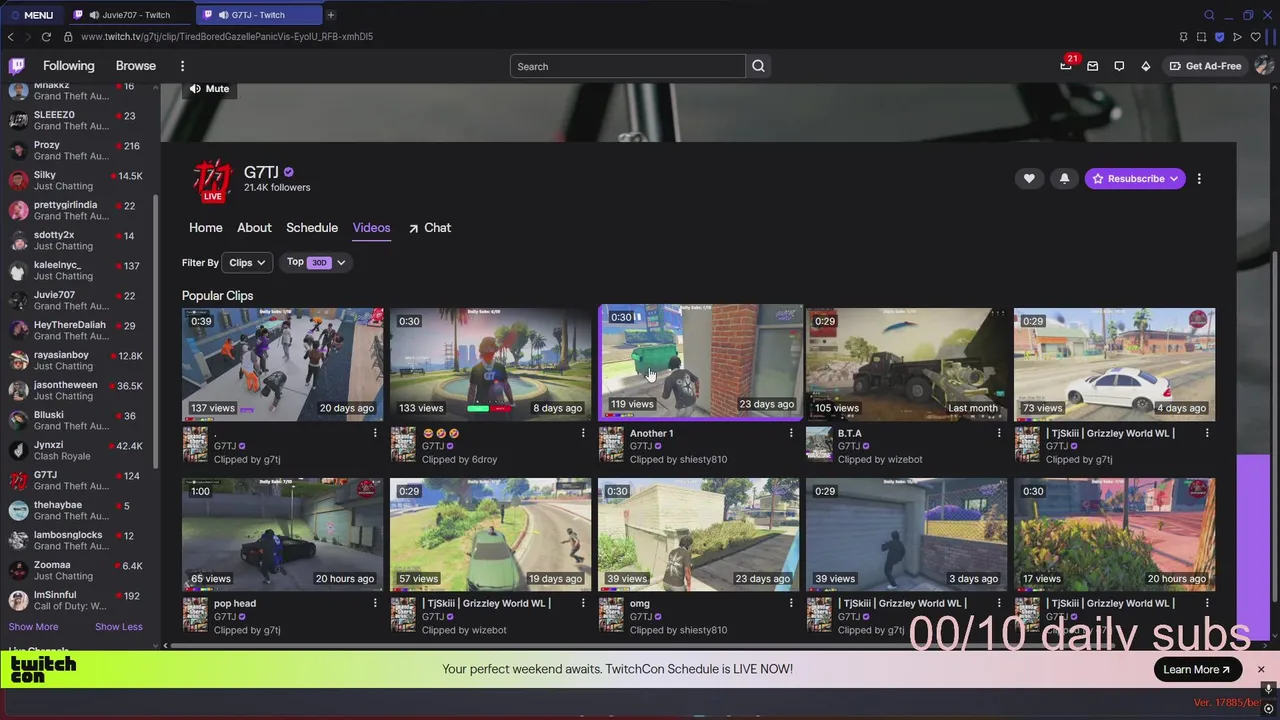Click the browser pinboard pin icon
Image resolution: width=1280 pixels, height=720 pixels.
[1183, 37]
